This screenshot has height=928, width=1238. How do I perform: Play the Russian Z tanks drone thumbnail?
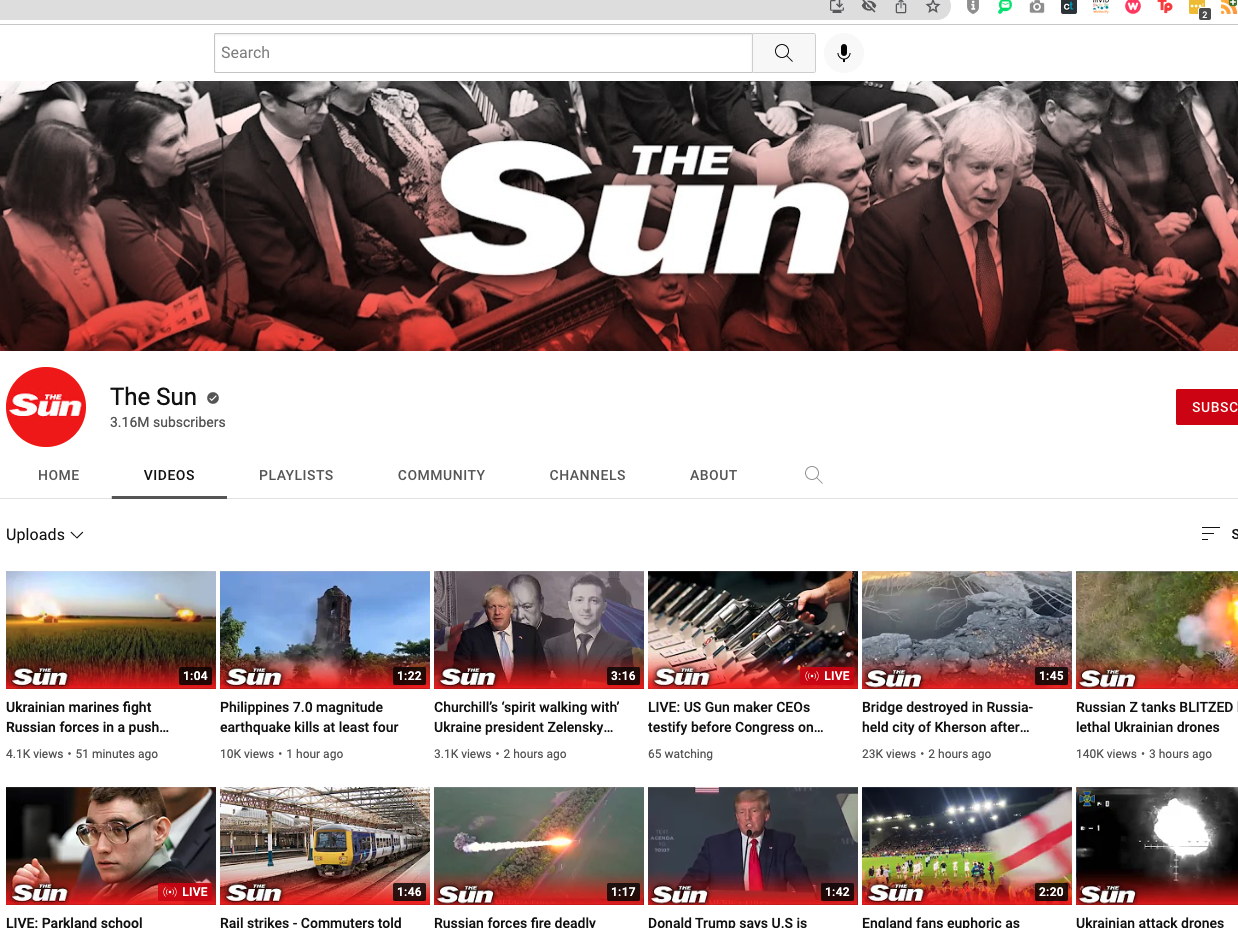[1157, 630]
